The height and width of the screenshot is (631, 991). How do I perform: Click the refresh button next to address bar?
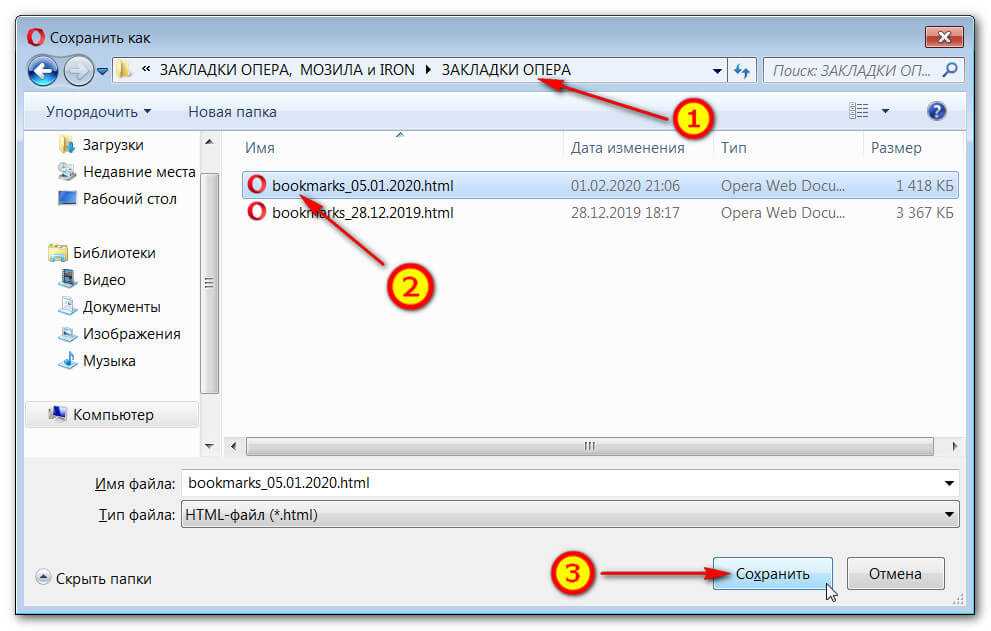742,71
